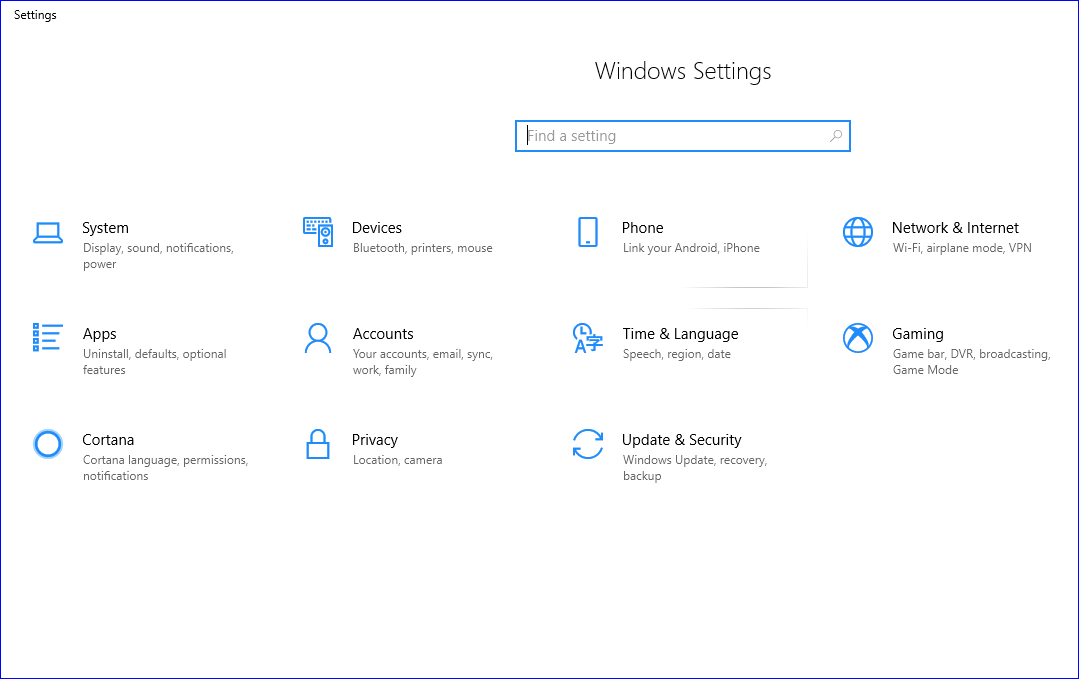This screenshot has width=1079, height=679.
Task: Select the Accounts category title
Action: coord(383,334)
